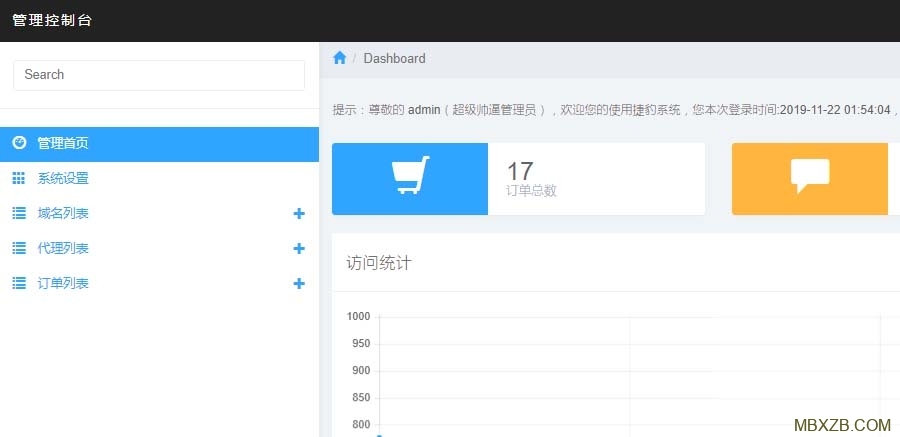Select the 代理列表 menu label
Screen dimensions: 900x437
click(63, 249)
